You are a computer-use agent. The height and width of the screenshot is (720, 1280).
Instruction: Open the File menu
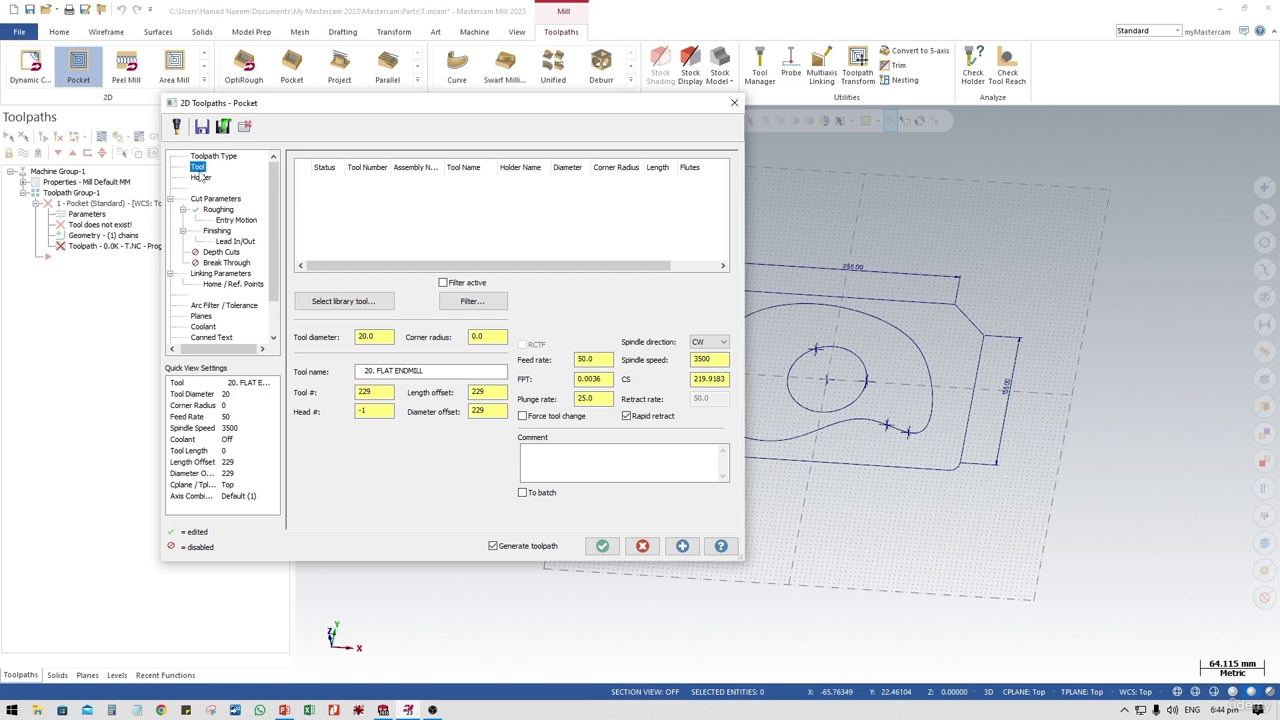pyautogui.click(x=19, y=32)
